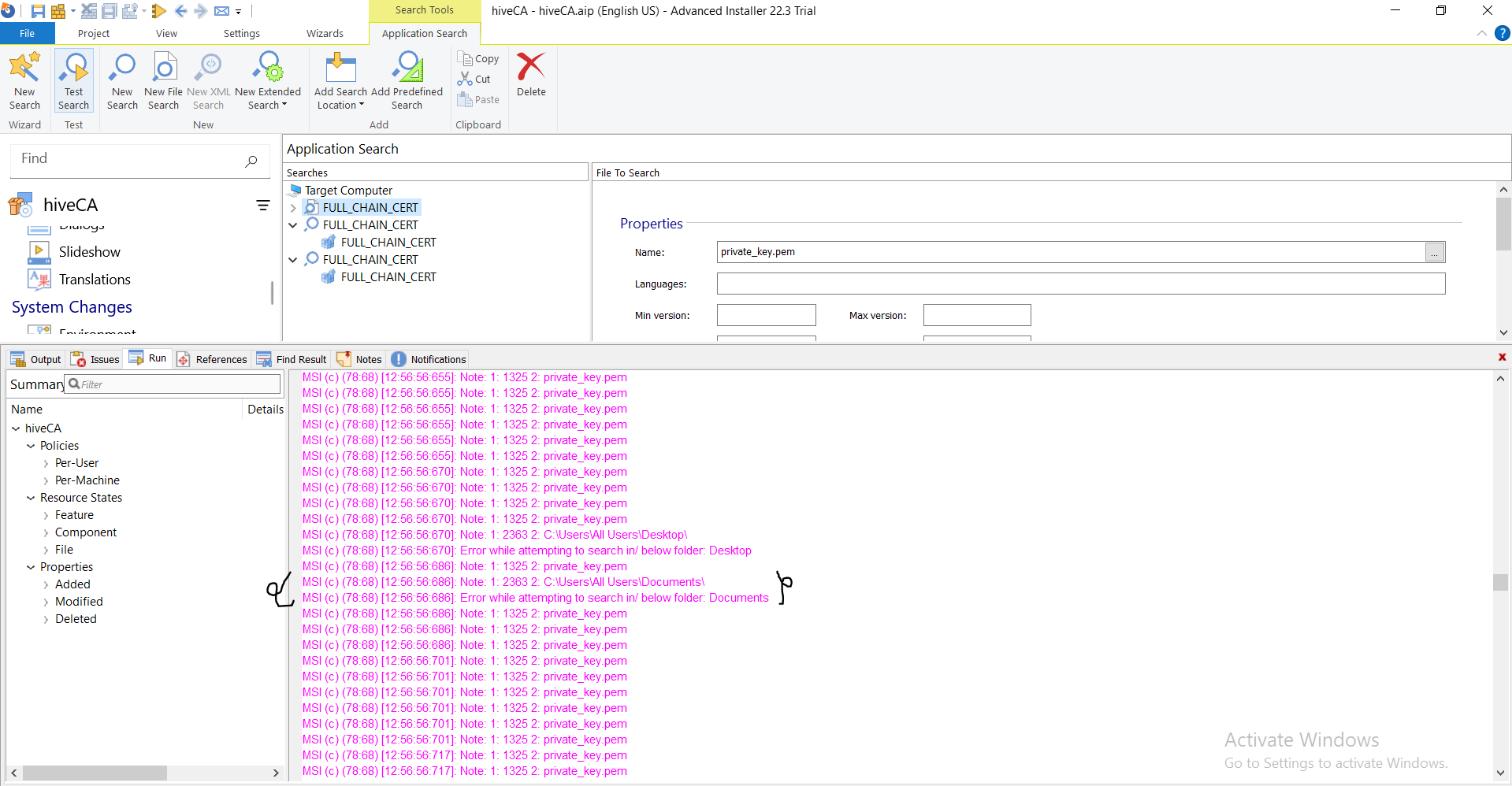Screen dimensions: 1512x786
Task: Switch to the Issues tab
Action: click(95, 359)
